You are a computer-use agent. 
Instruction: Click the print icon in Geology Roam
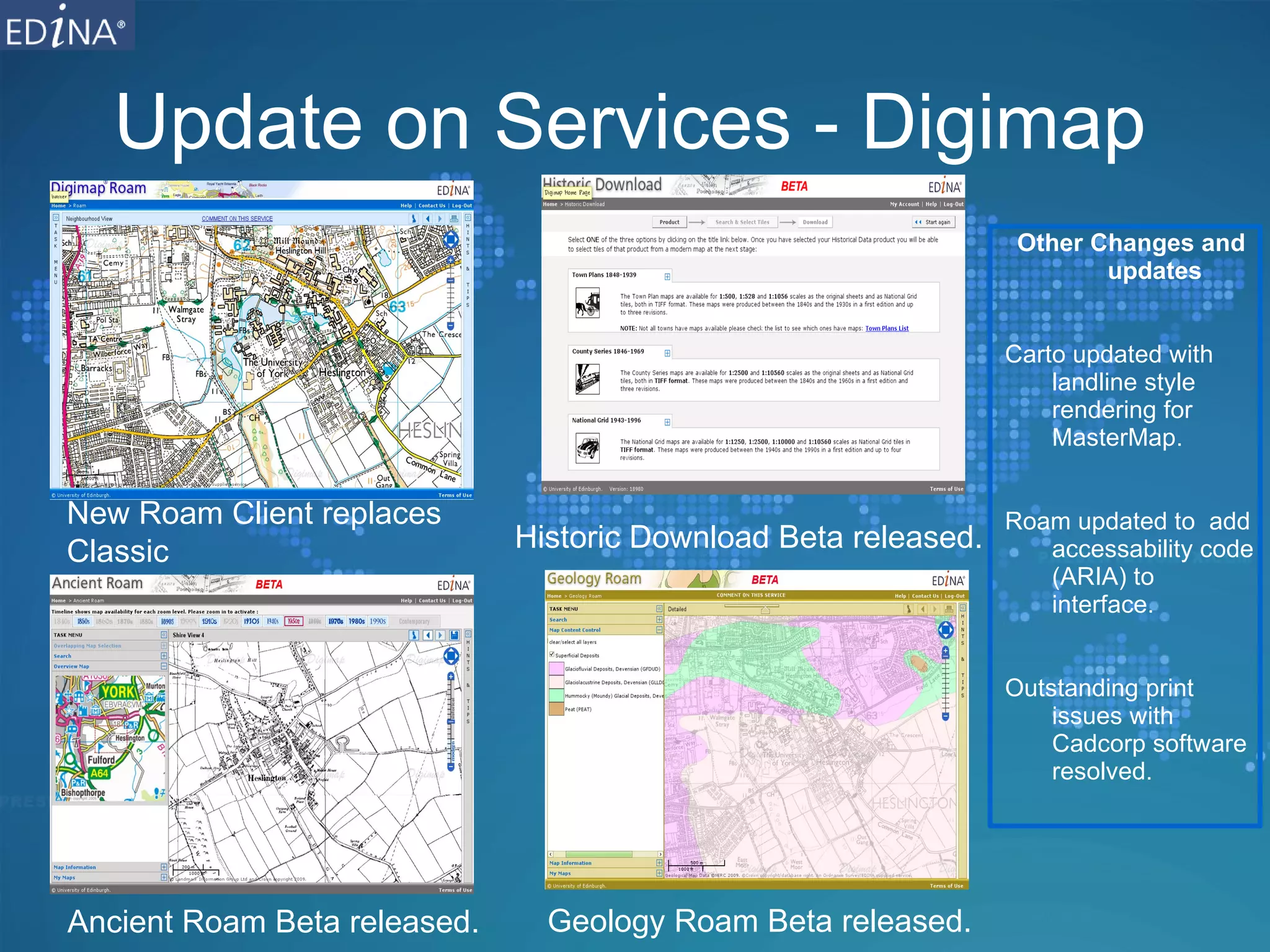(x=948, y=609)
